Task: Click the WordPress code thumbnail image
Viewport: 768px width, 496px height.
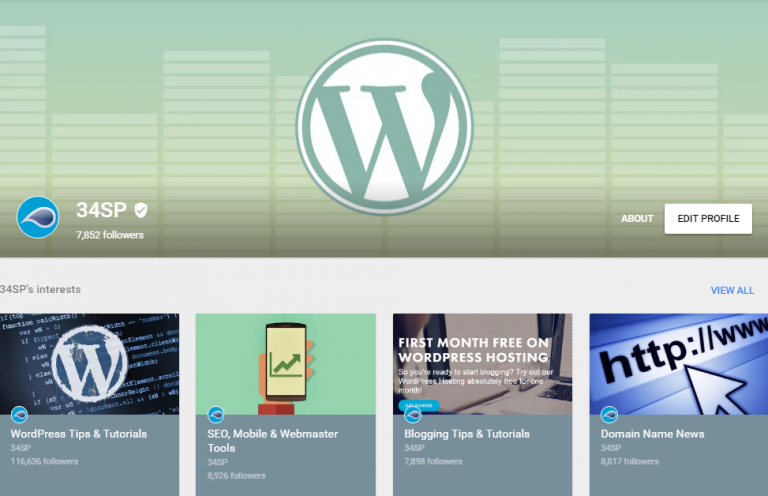Action: [x=89, y=360]
